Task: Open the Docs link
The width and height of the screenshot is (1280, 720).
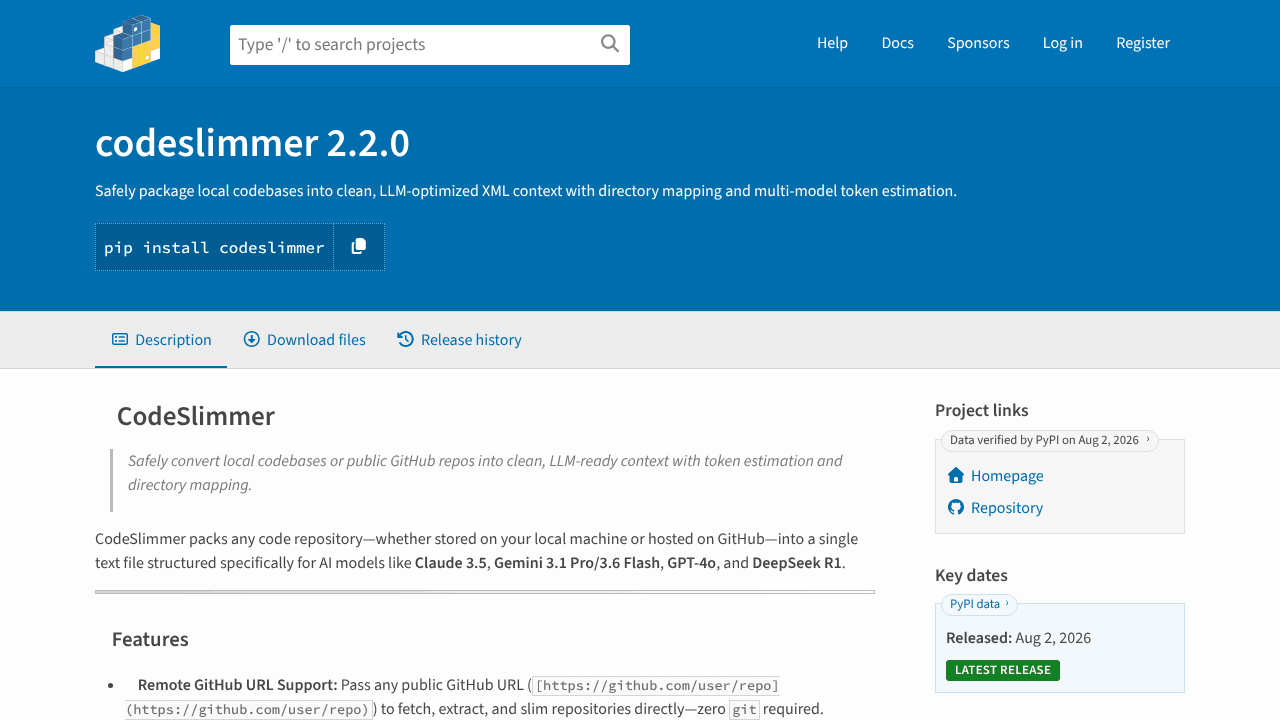Action: click(898, 43)
